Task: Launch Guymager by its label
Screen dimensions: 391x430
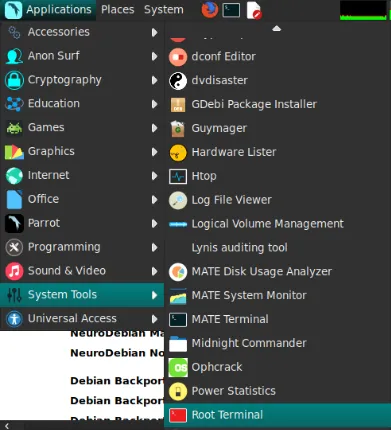Action: pyautogui.click(x=219, y=129)
